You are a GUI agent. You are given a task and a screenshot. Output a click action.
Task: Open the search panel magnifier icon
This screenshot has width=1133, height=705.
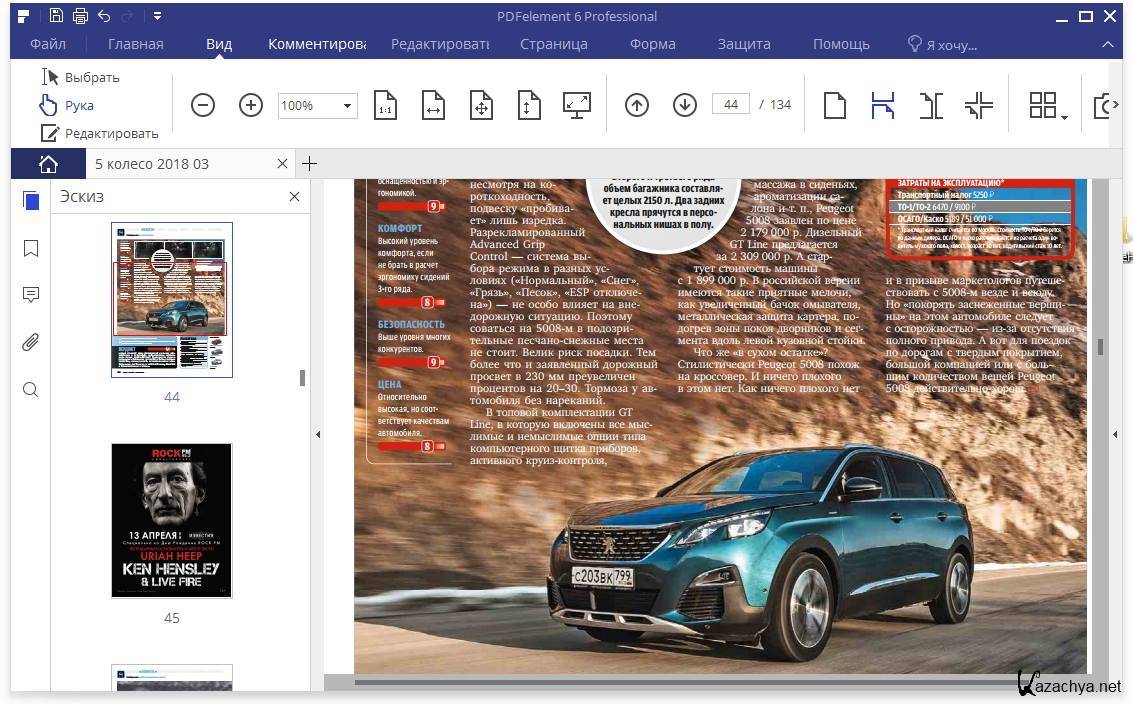(x=31, y=390)
